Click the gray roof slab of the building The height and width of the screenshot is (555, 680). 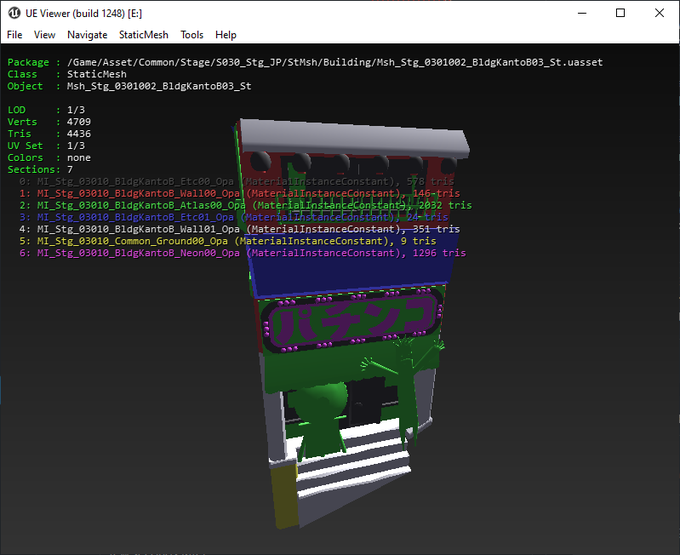[350, 140]
